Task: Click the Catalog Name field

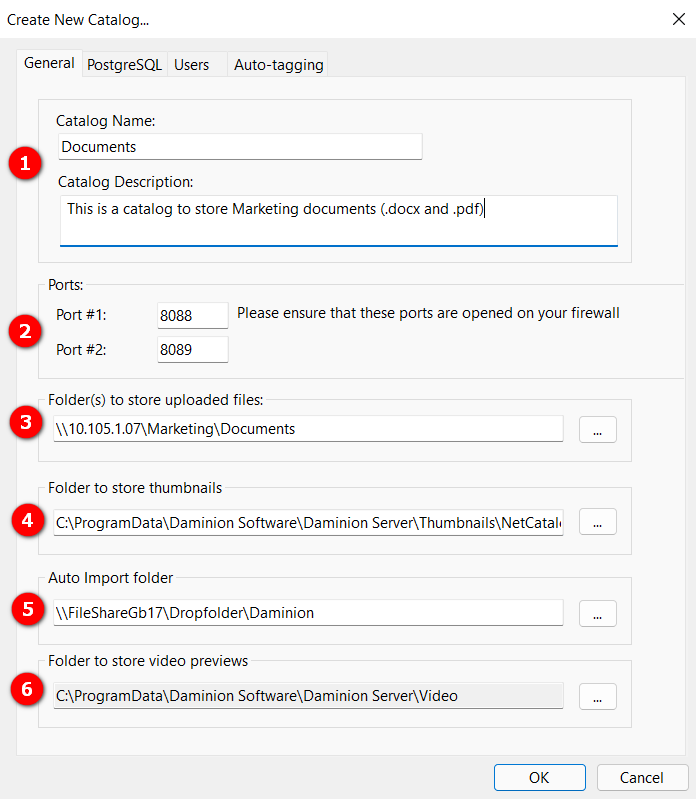Action: [x=240, y=146]
